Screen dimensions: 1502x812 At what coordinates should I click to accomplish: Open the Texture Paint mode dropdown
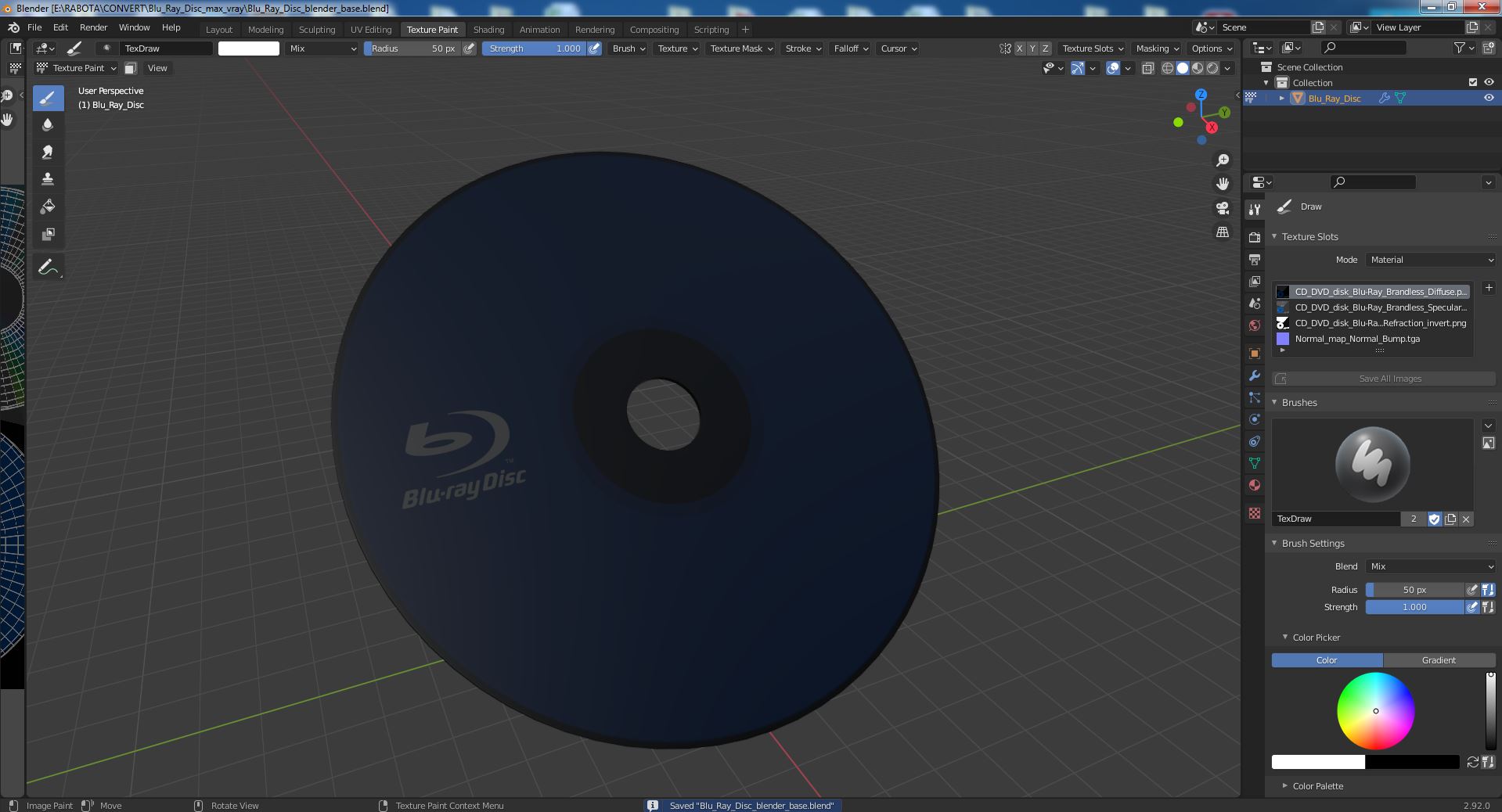[x=77, y=68]
